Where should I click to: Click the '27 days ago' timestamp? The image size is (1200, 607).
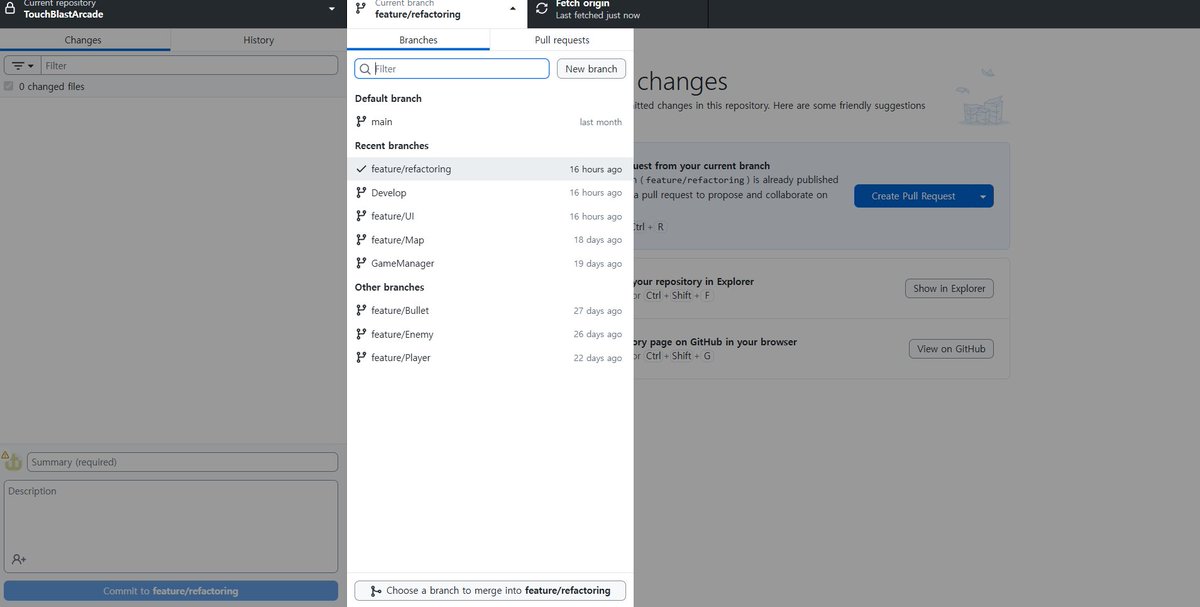click(598, 311)
